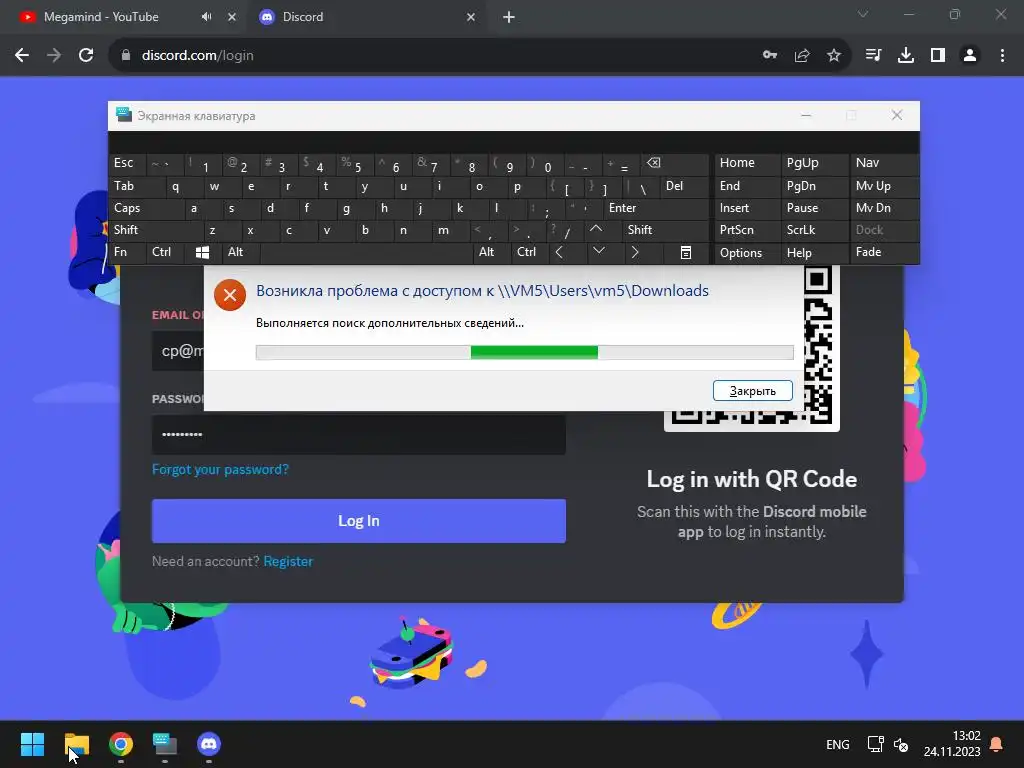
Task: Mute the Megamind YouTube tab audio
Action: pyautogui.click(x=206, y=17)
